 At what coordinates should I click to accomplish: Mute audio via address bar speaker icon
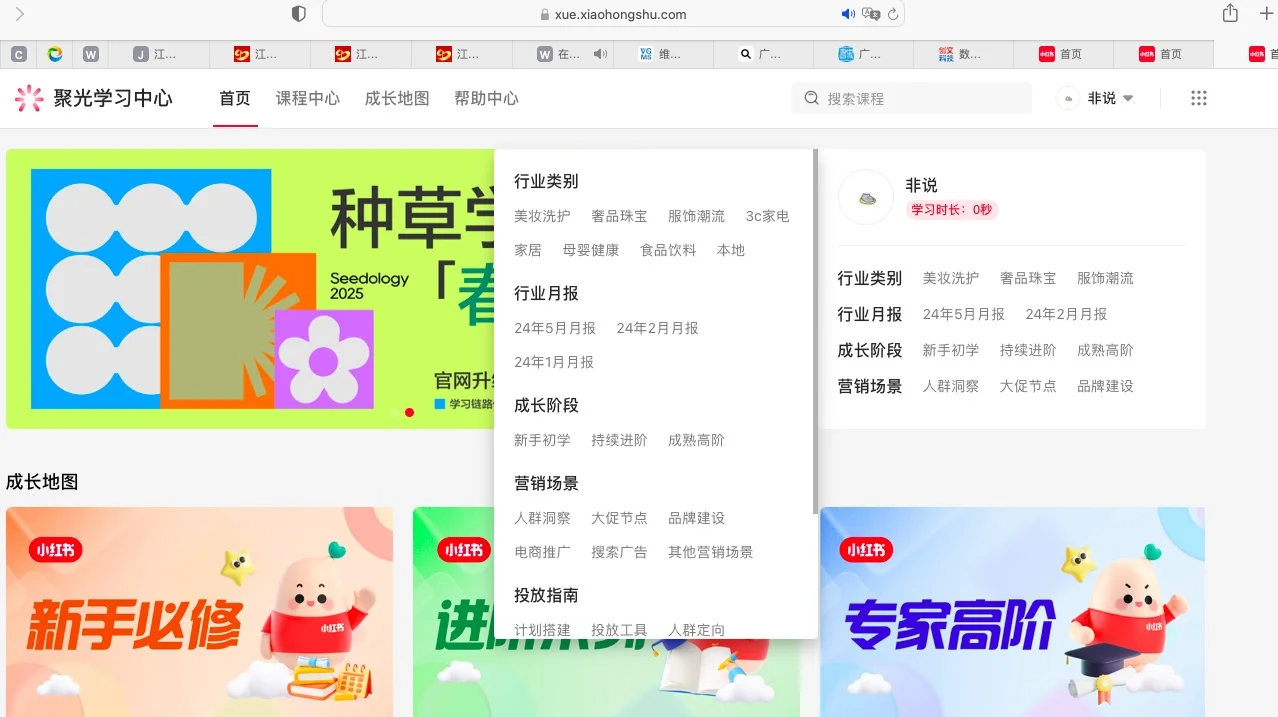[x=848, y=14]
